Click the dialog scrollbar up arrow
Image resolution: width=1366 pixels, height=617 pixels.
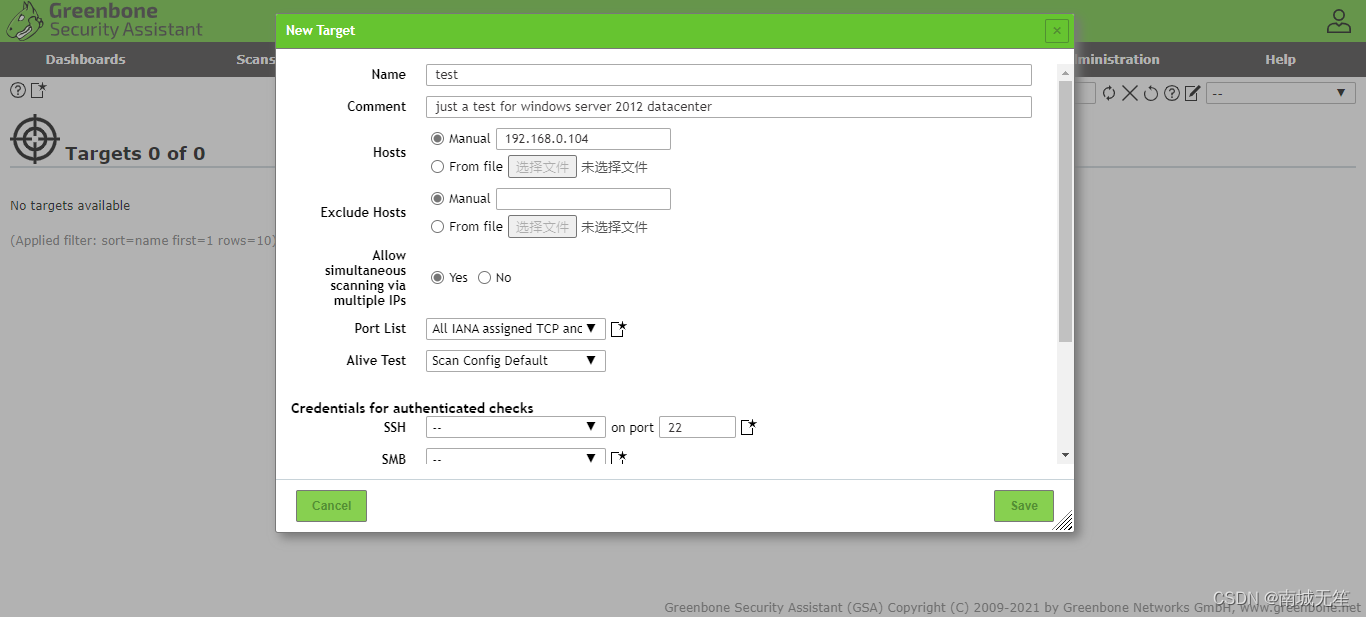click(x=1065, y=71)
